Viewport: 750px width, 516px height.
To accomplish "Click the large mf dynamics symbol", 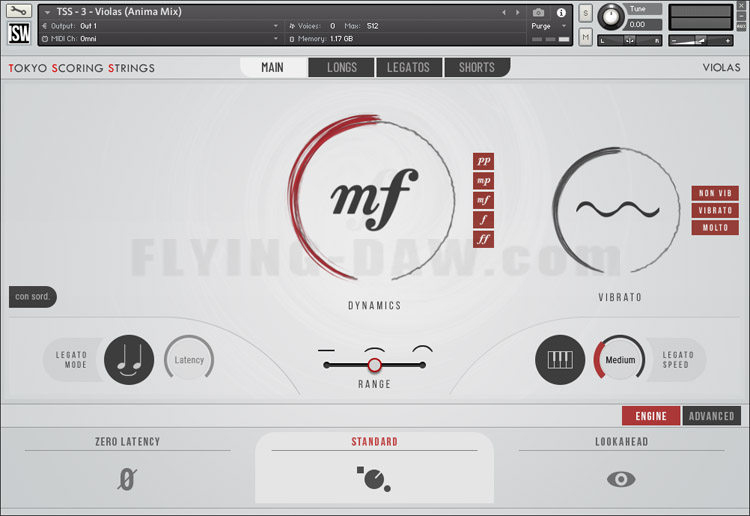I will 374,199.
